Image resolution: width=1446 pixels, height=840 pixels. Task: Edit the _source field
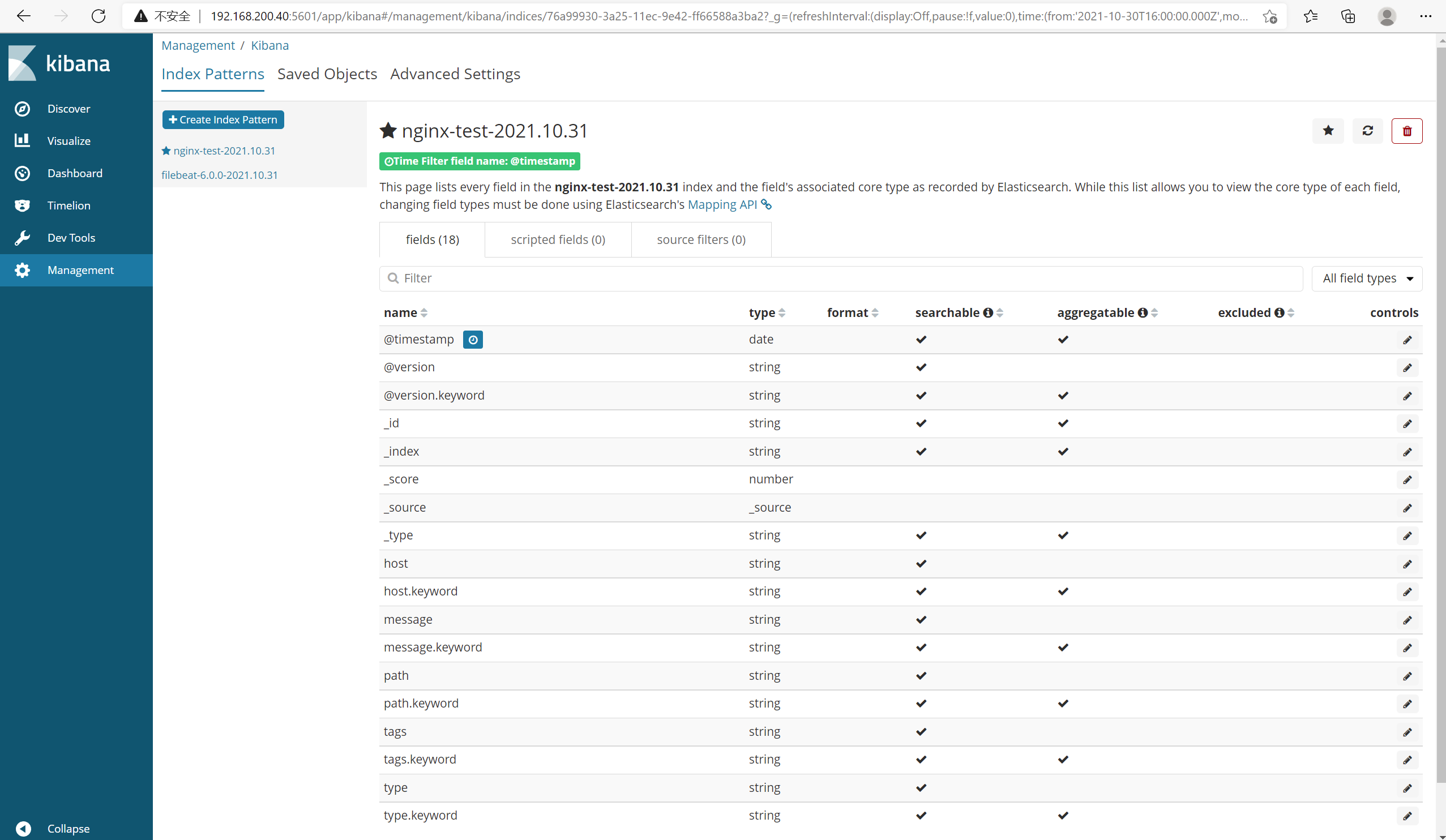tap(1407, 508)
